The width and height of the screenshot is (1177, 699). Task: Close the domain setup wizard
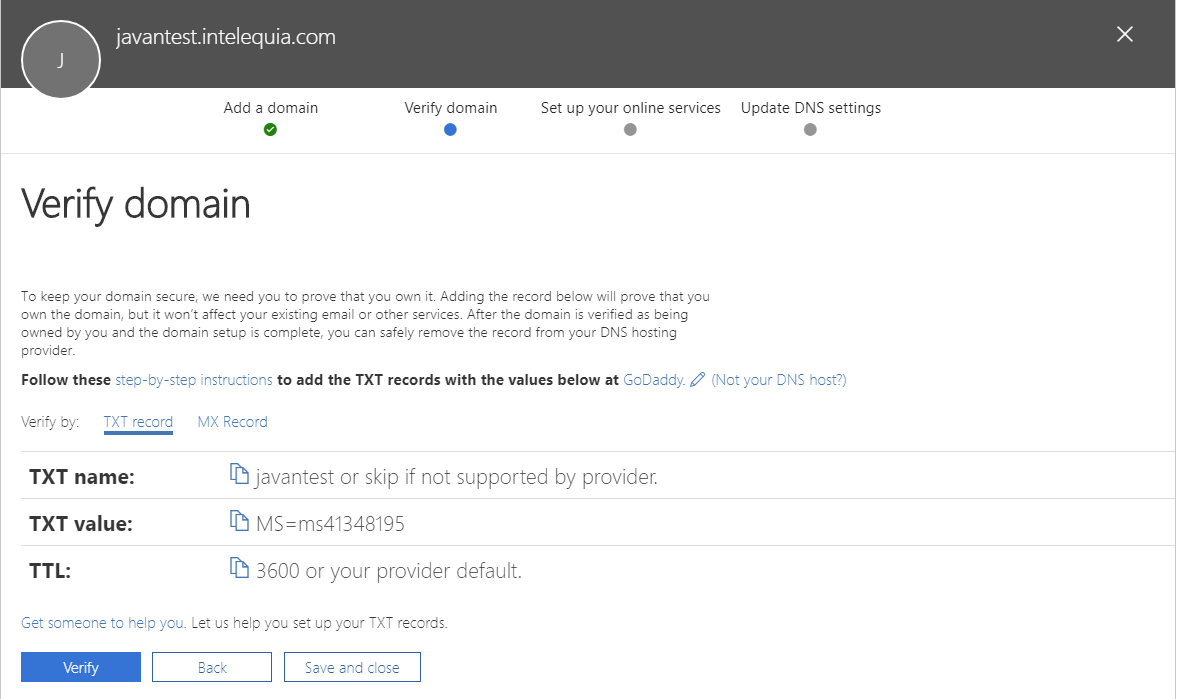pyautogui.click(x=1124, y=33)
